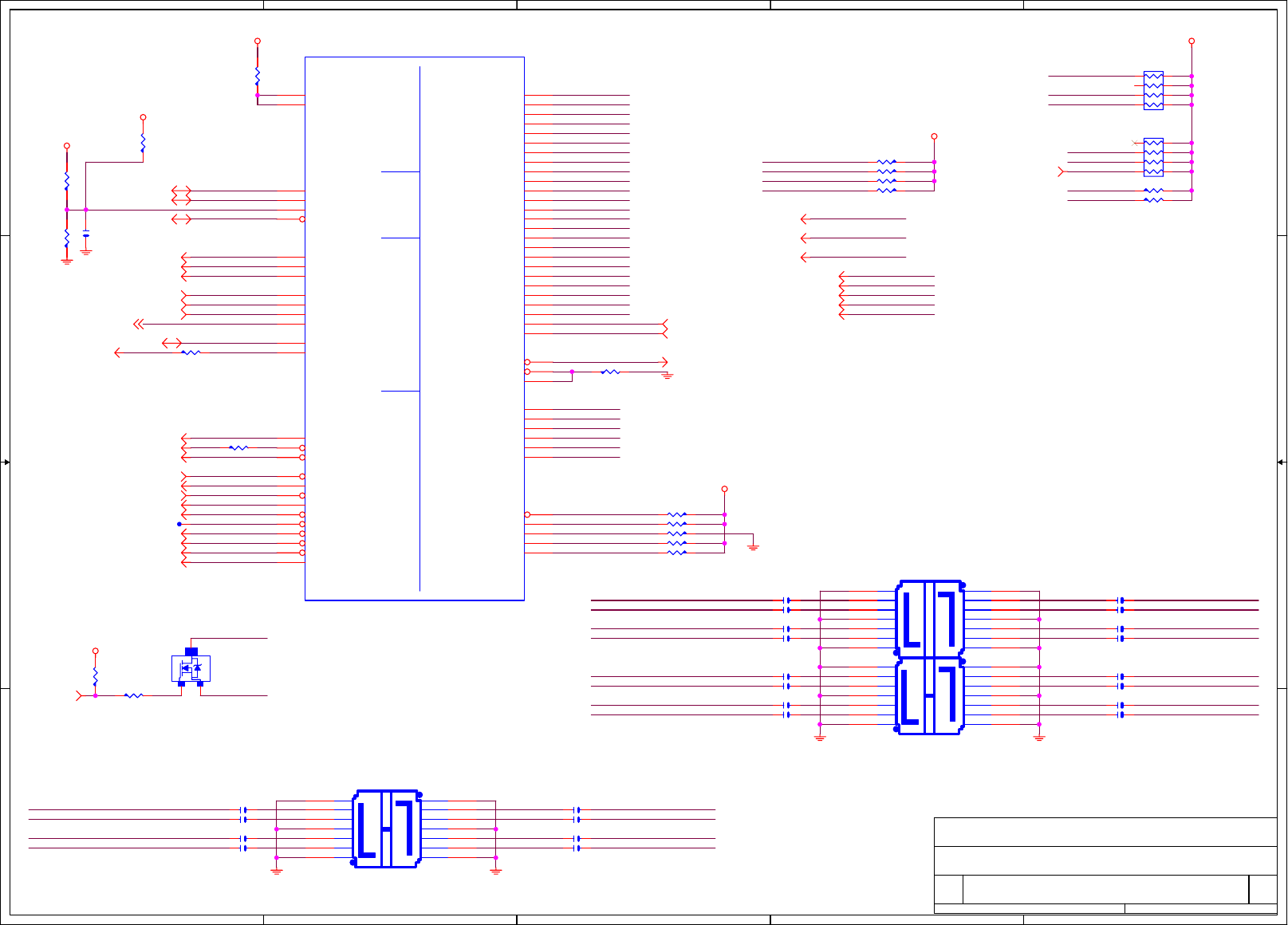The height and width of the screenshot is (925, 1288).
Task: Click the right border center arrow marker
Action: [1281, 462]
